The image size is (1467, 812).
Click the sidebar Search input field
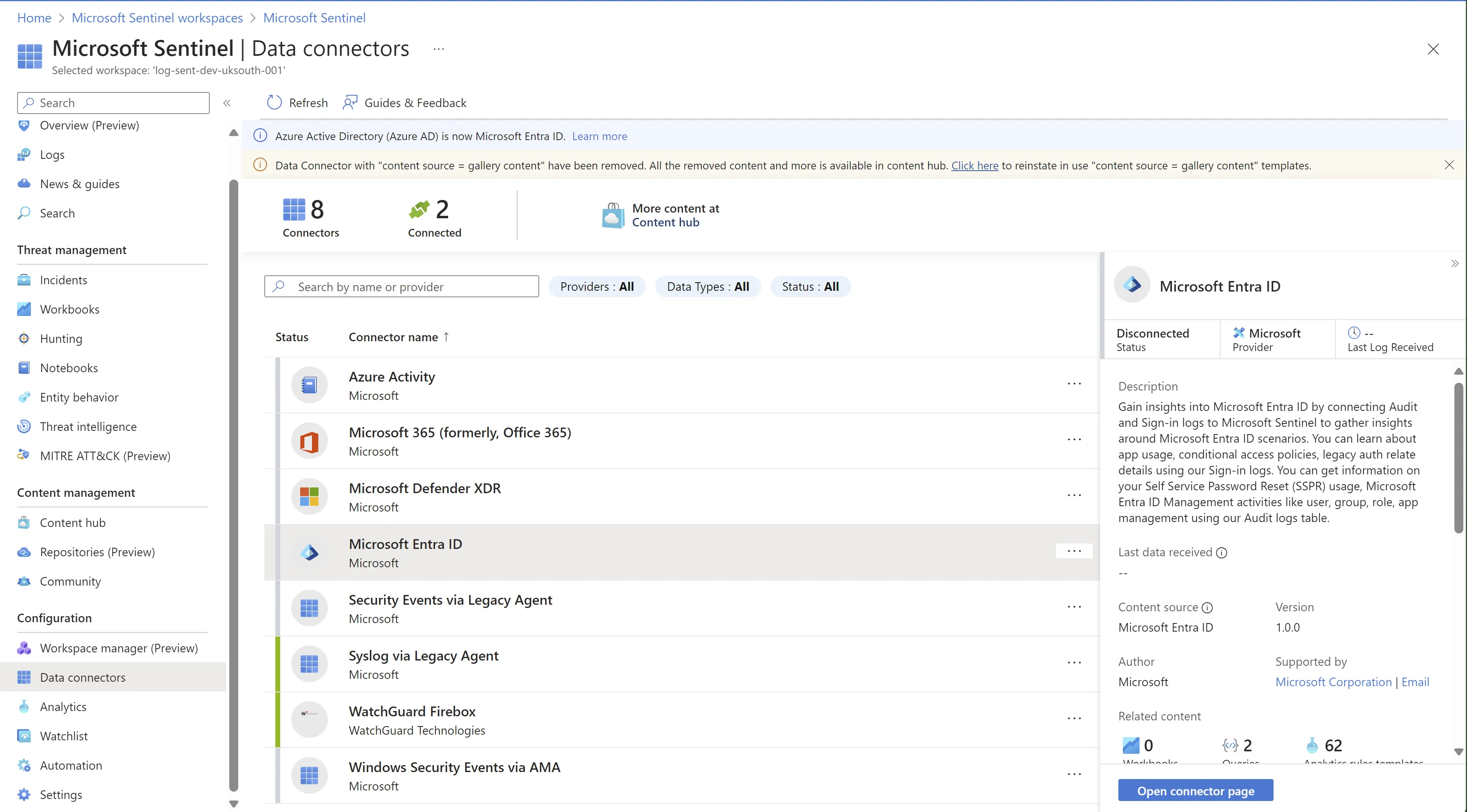pyautogui.click(x=113, y=103)
